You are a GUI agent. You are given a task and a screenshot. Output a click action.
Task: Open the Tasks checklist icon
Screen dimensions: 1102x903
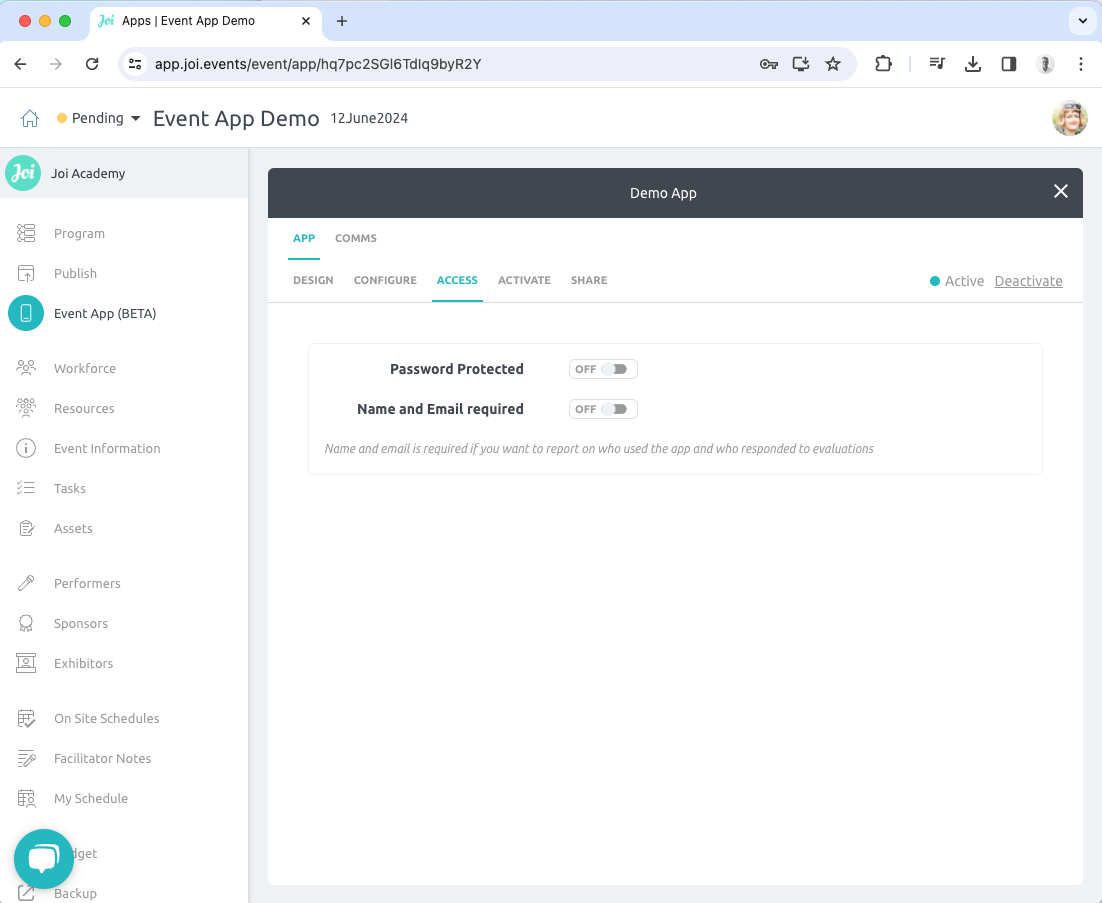click(x=26, y=488)
